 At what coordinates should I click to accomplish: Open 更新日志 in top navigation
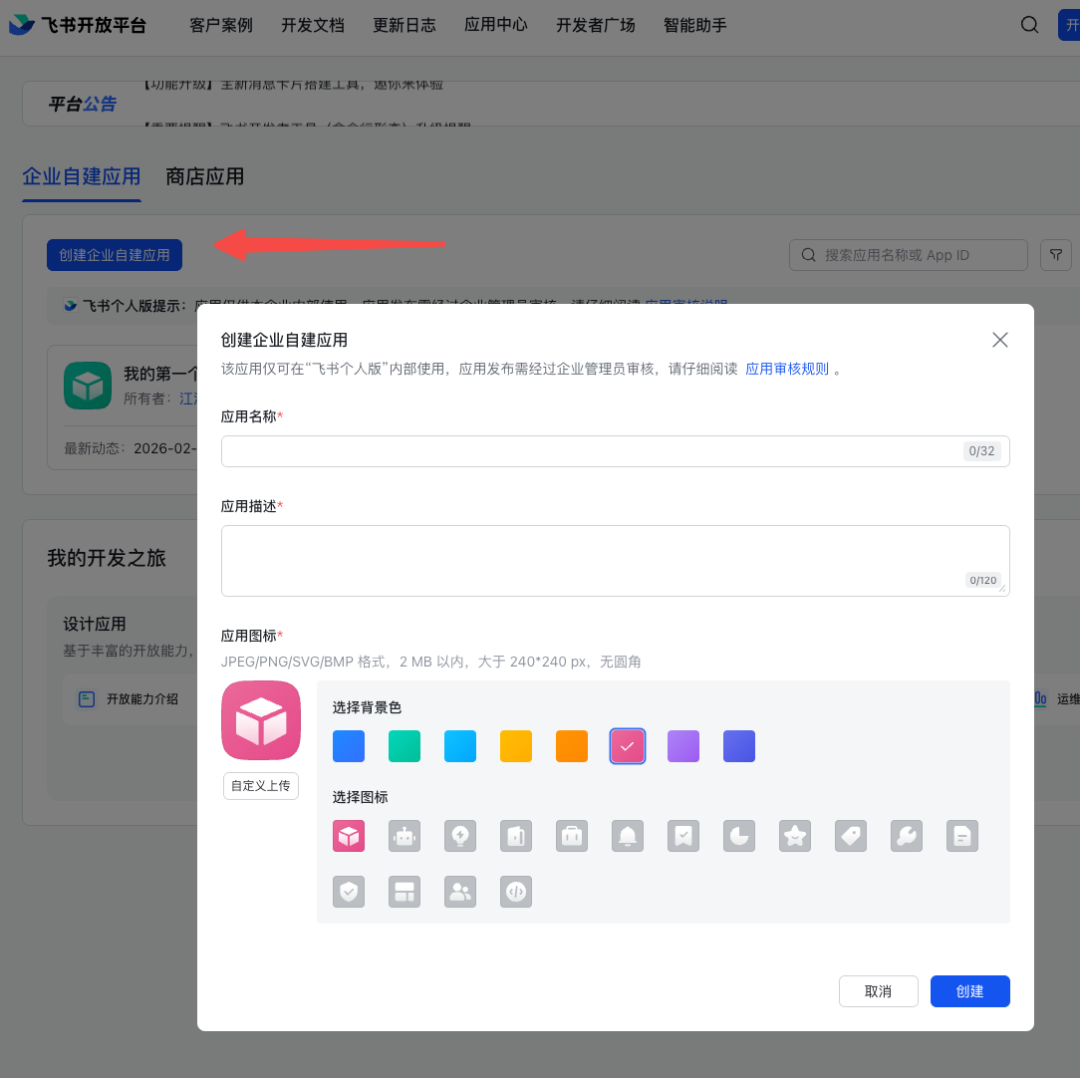(x=404, y=25)
